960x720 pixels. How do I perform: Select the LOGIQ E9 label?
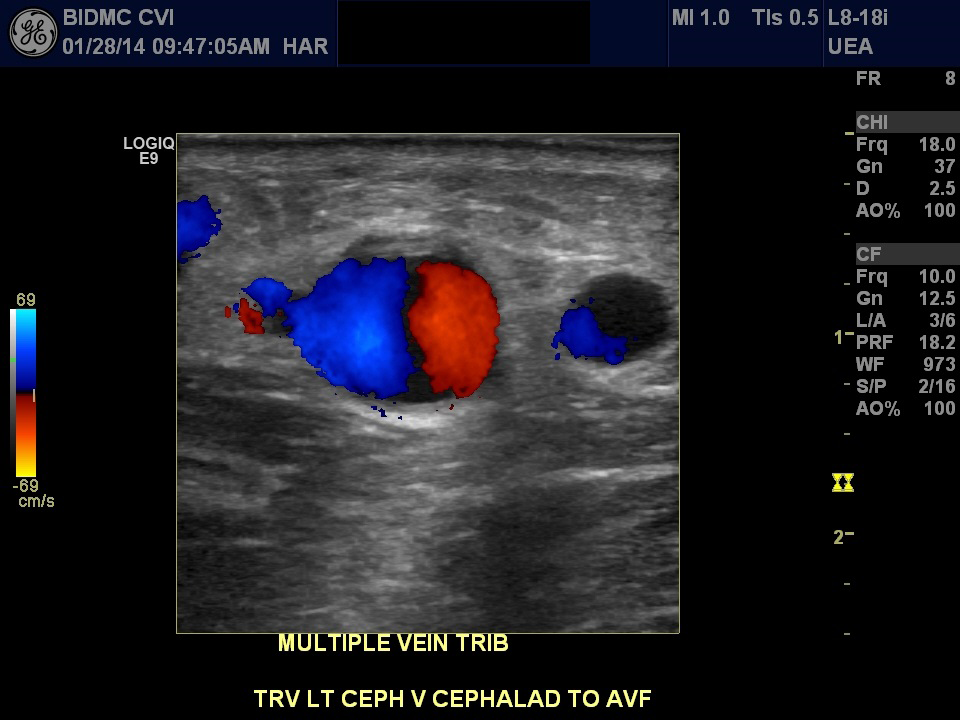(148, 151)
